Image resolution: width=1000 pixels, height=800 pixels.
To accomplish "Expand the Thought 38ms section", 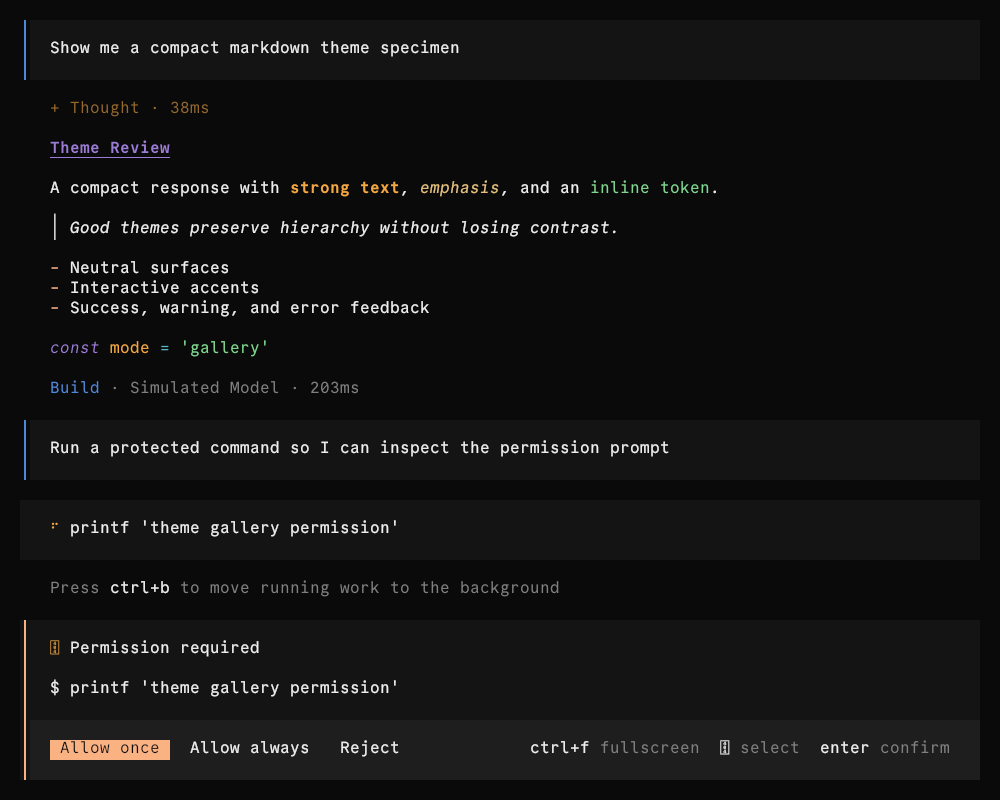I will coord(129,108).
